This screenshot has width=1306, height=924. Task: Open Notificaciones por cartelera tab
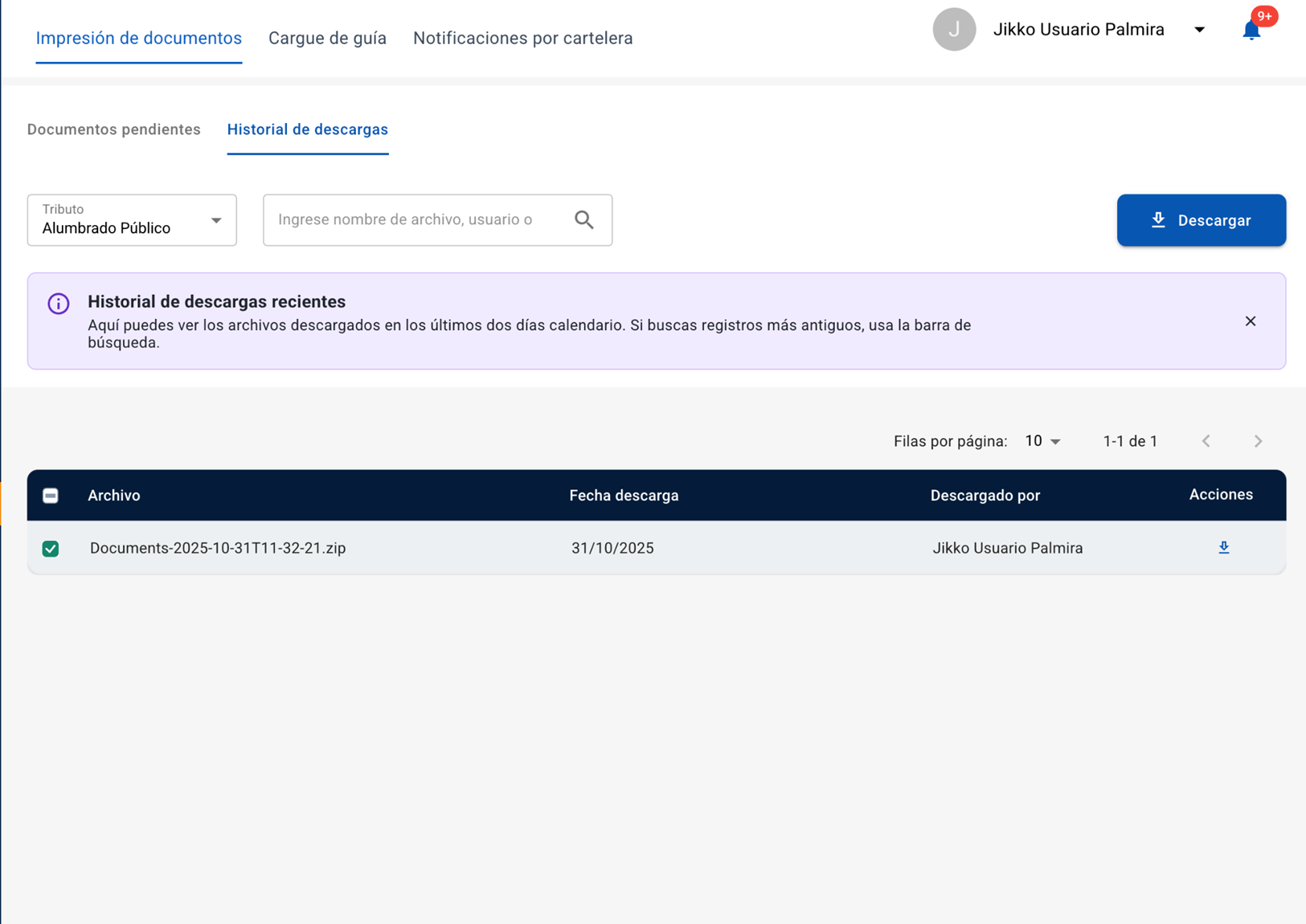coord(522,39)
